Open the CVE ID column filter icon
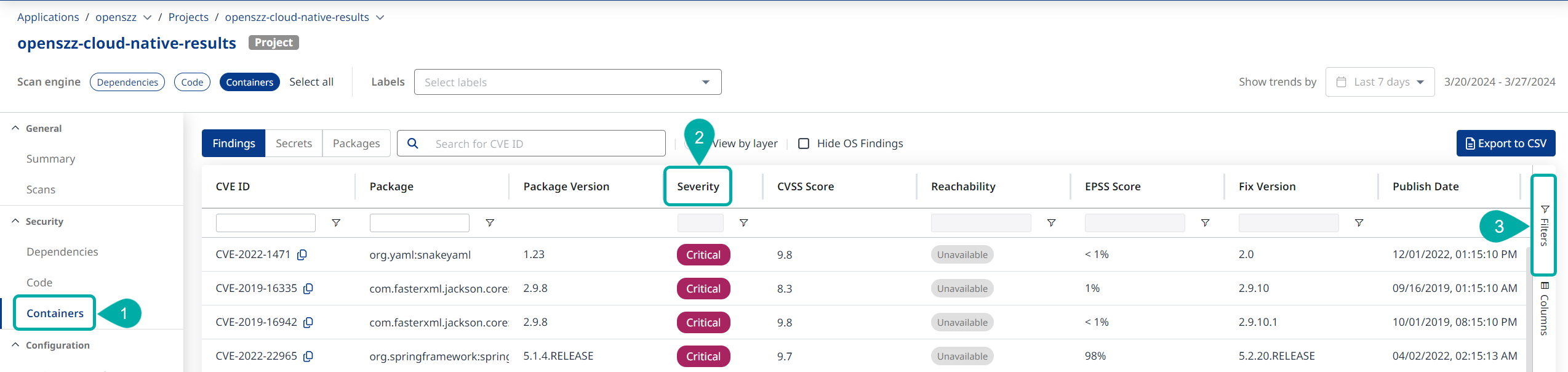Viewport: 1568px width, 372px height. (336, 223)
